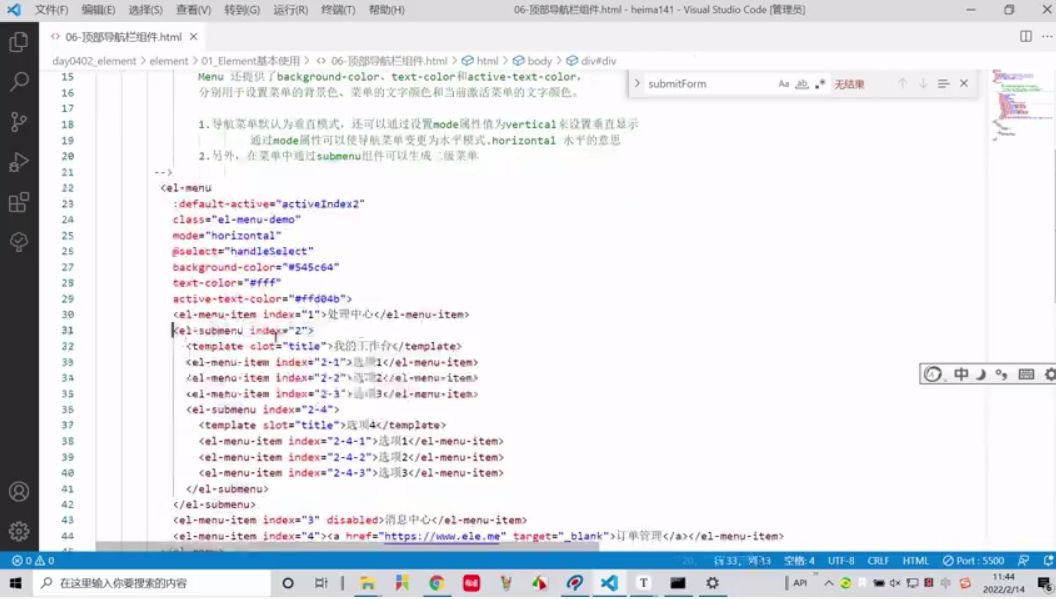Click the horizontal scrollbar under the editor

tap(347, 547)
